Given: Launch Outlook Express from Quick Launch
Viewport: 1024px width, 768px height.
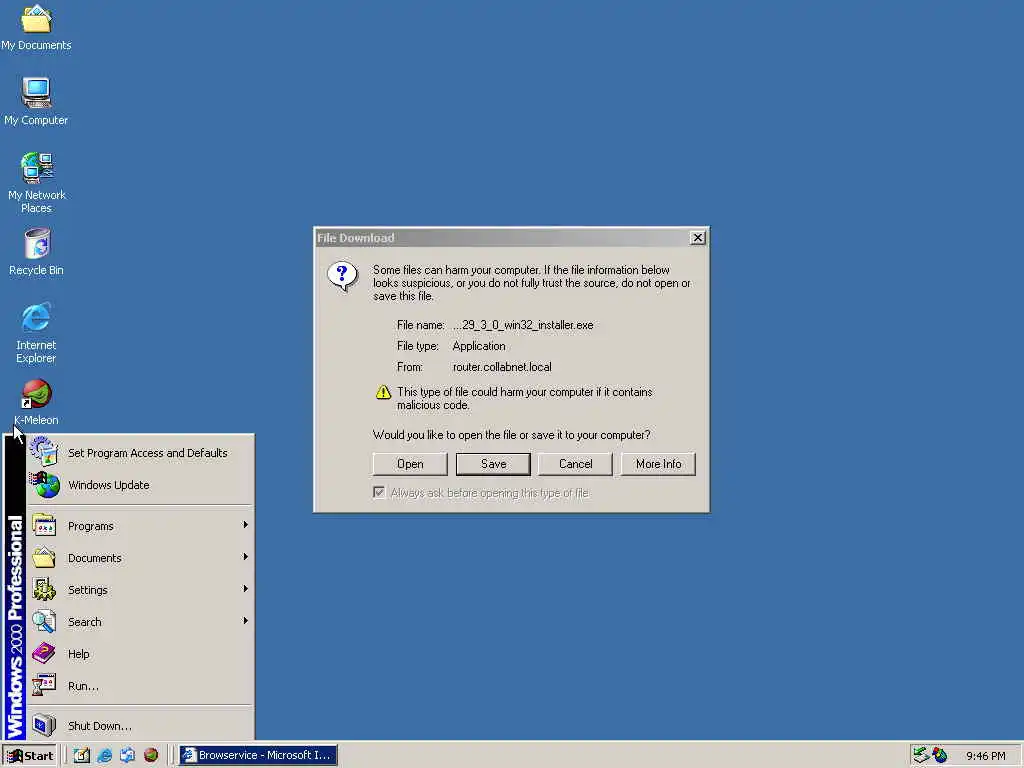Looking at the screenshot, I should pos(127,755).
